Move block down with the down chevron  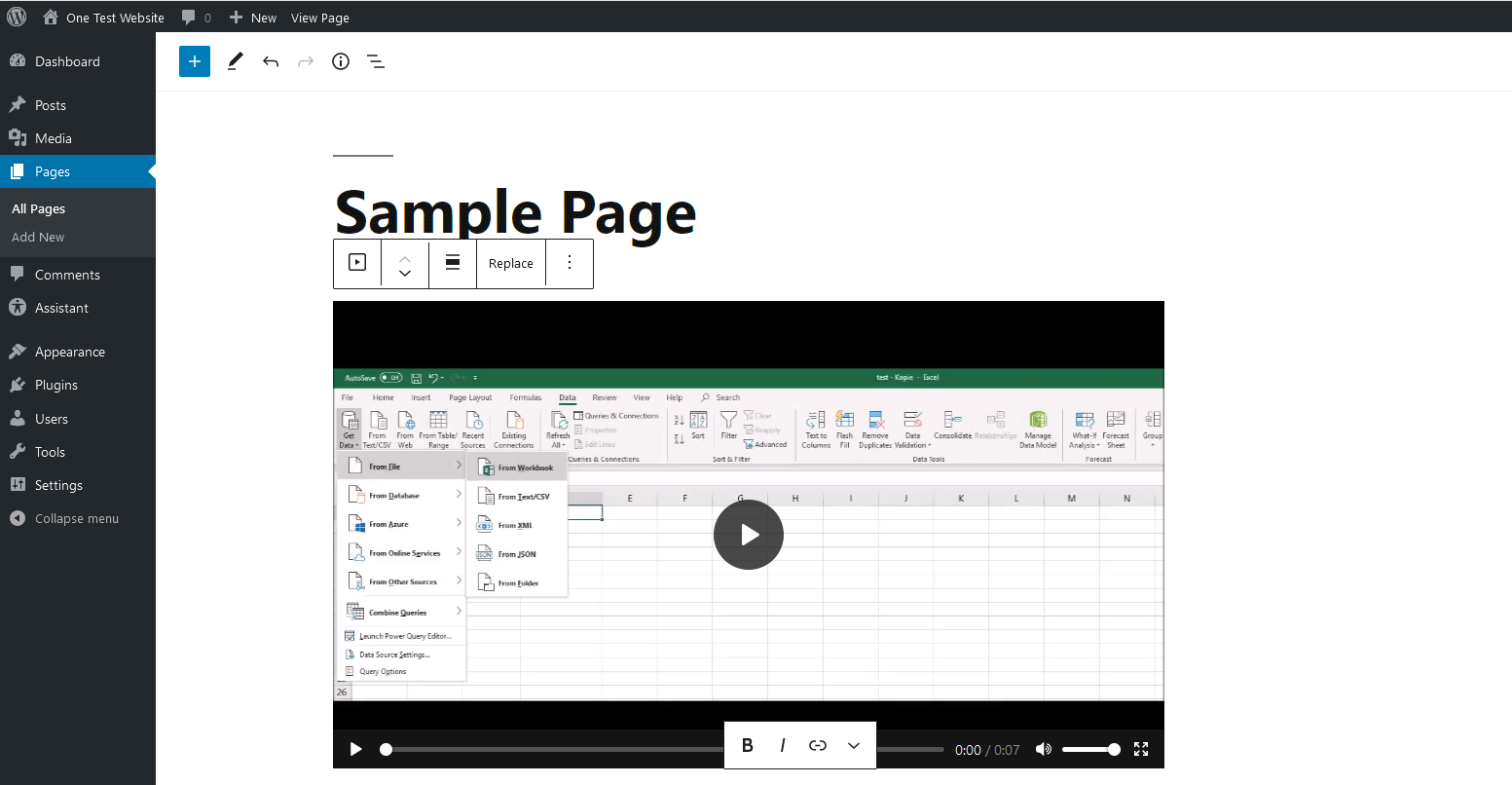tap(405, 274)
